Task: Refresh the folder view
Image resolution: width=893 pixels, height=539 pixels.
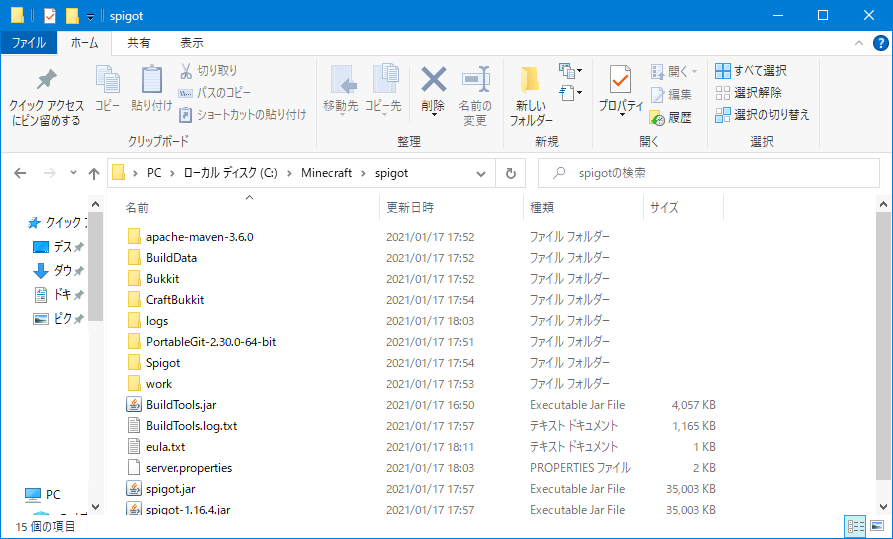Action: (511, 173)
